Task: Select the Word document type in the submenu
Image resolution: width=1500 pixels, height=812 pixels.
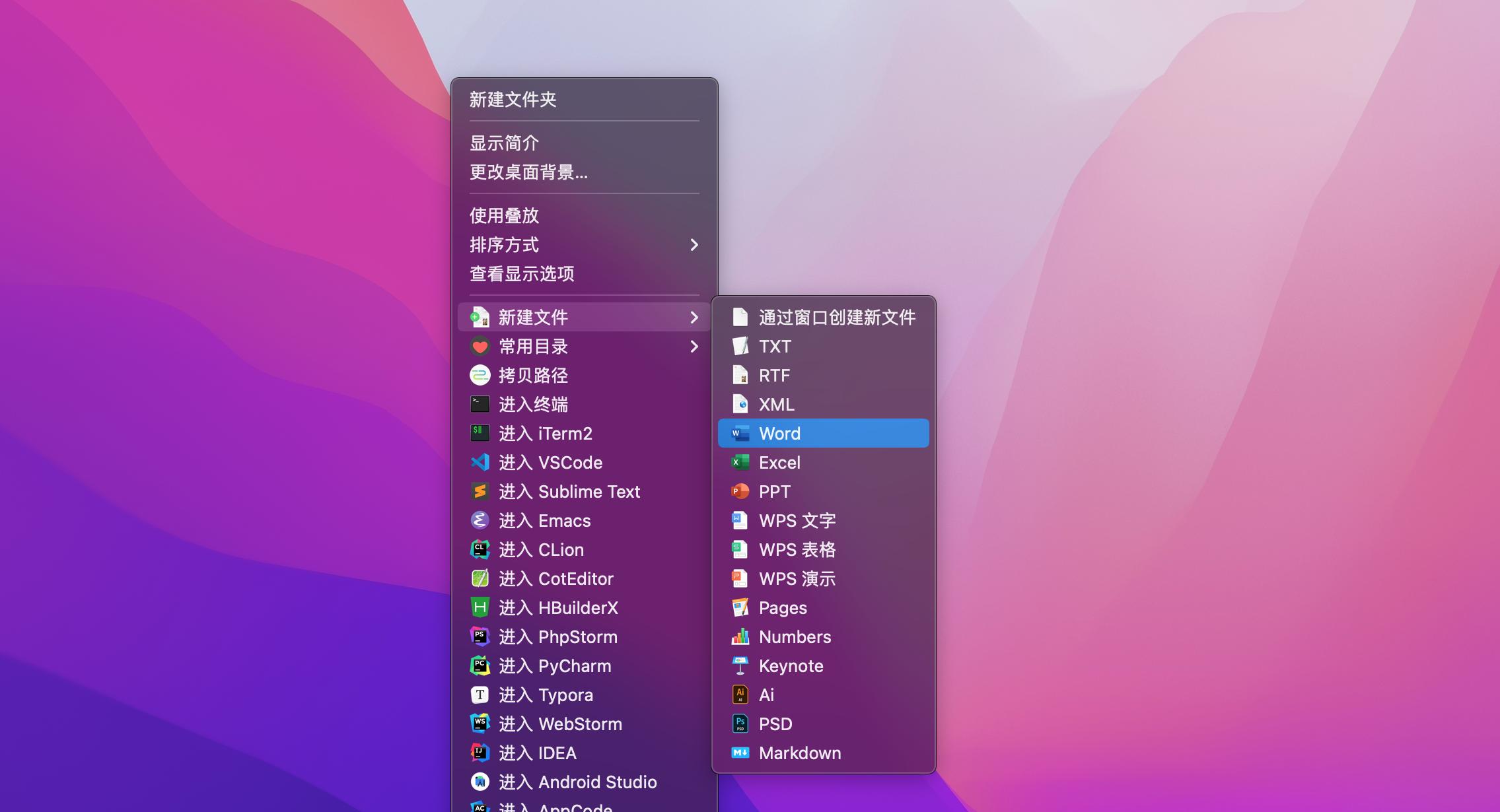Action: (x=780, y=433)
